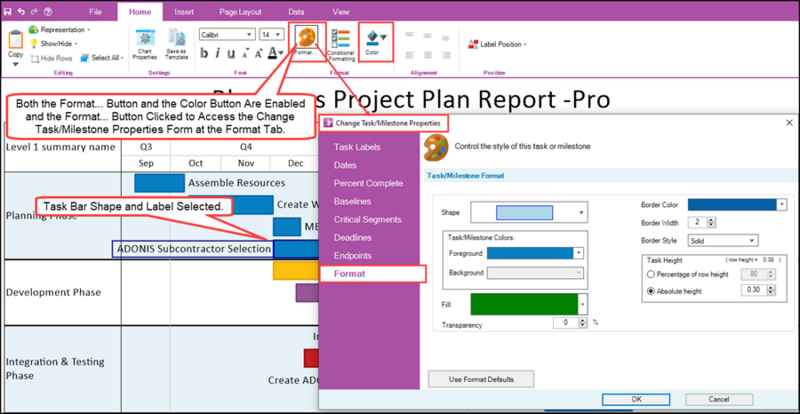
Task: Click the green Fill color swatch
Action: (524, 304)
